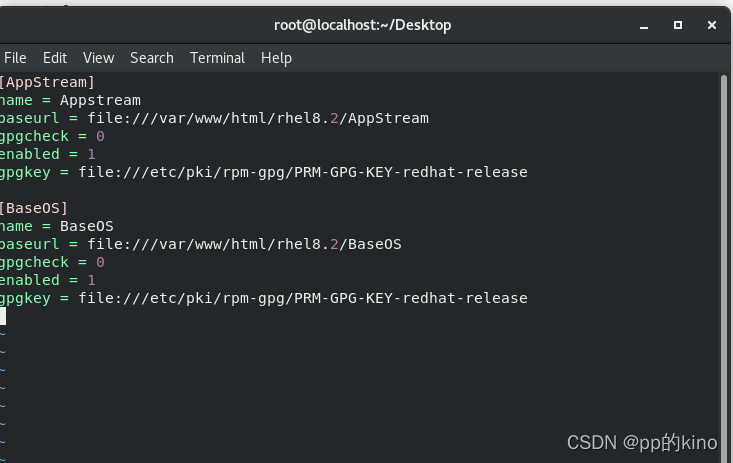733x463 pixels.
Task: Click the terminal vertical scrollbar
Action: click(724, 268)
